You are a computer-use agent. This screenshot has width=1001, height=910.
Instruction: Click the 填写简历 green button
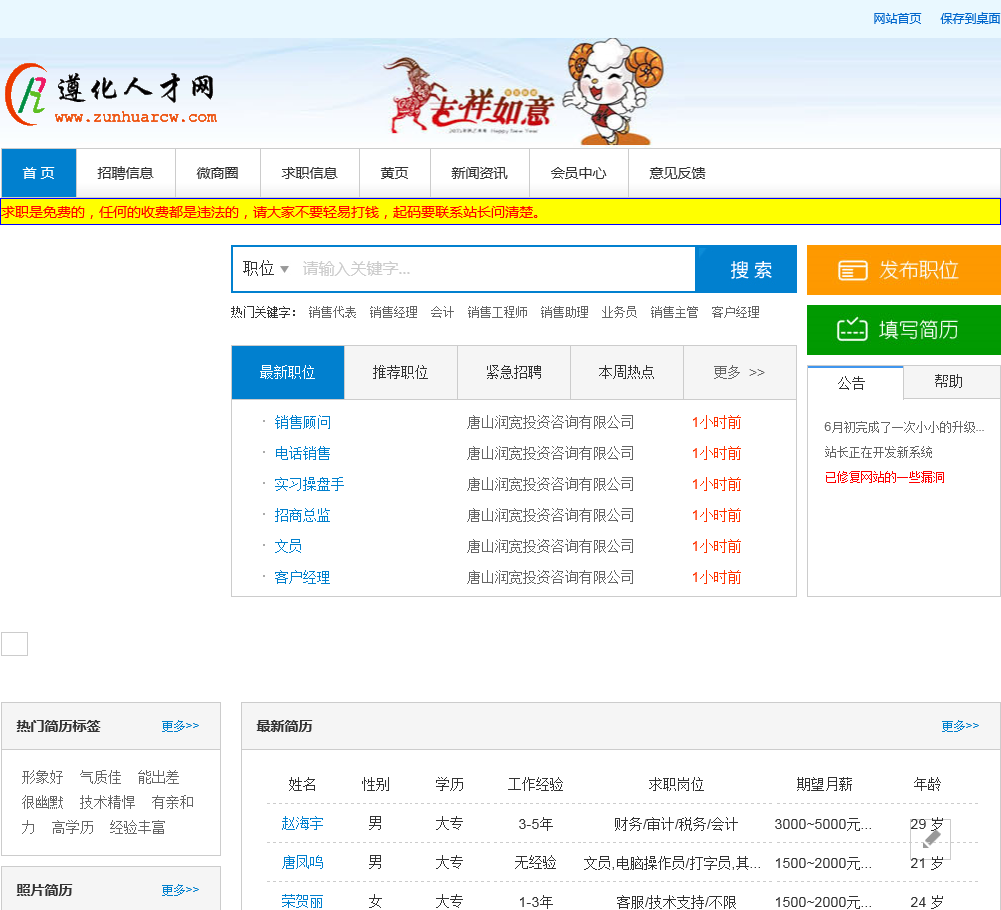click(x=903, y=330)
